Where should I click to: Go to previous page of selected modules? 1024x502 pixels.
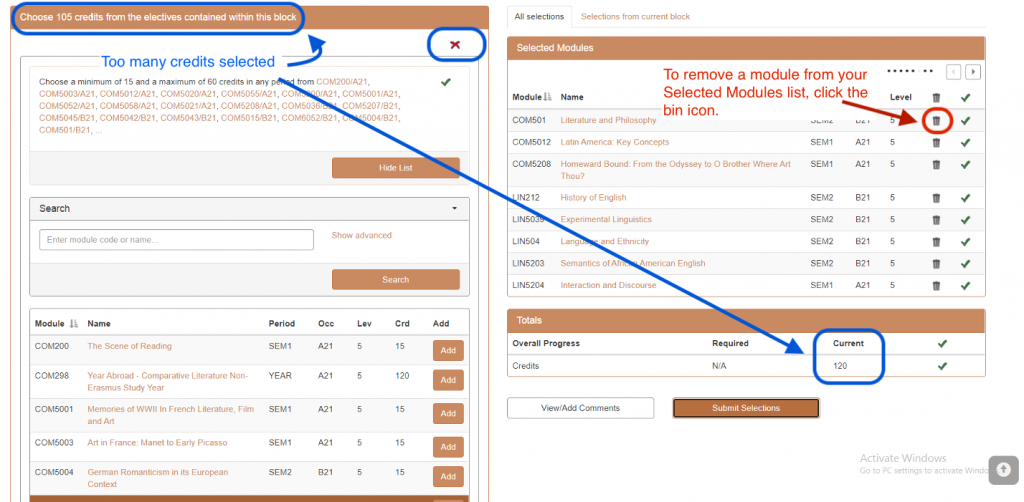[953, 72]
